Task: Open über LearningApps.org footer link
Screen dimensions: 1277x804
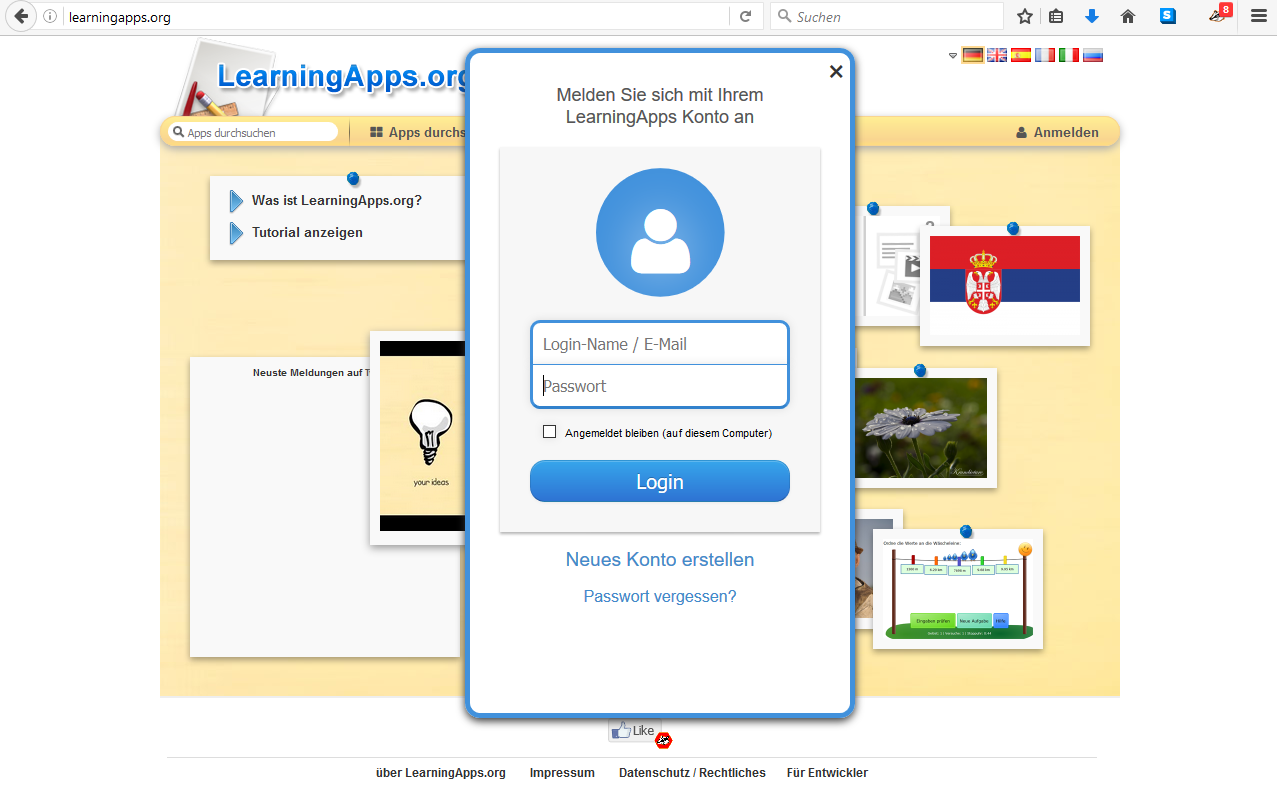Action: tap(441, 773)
